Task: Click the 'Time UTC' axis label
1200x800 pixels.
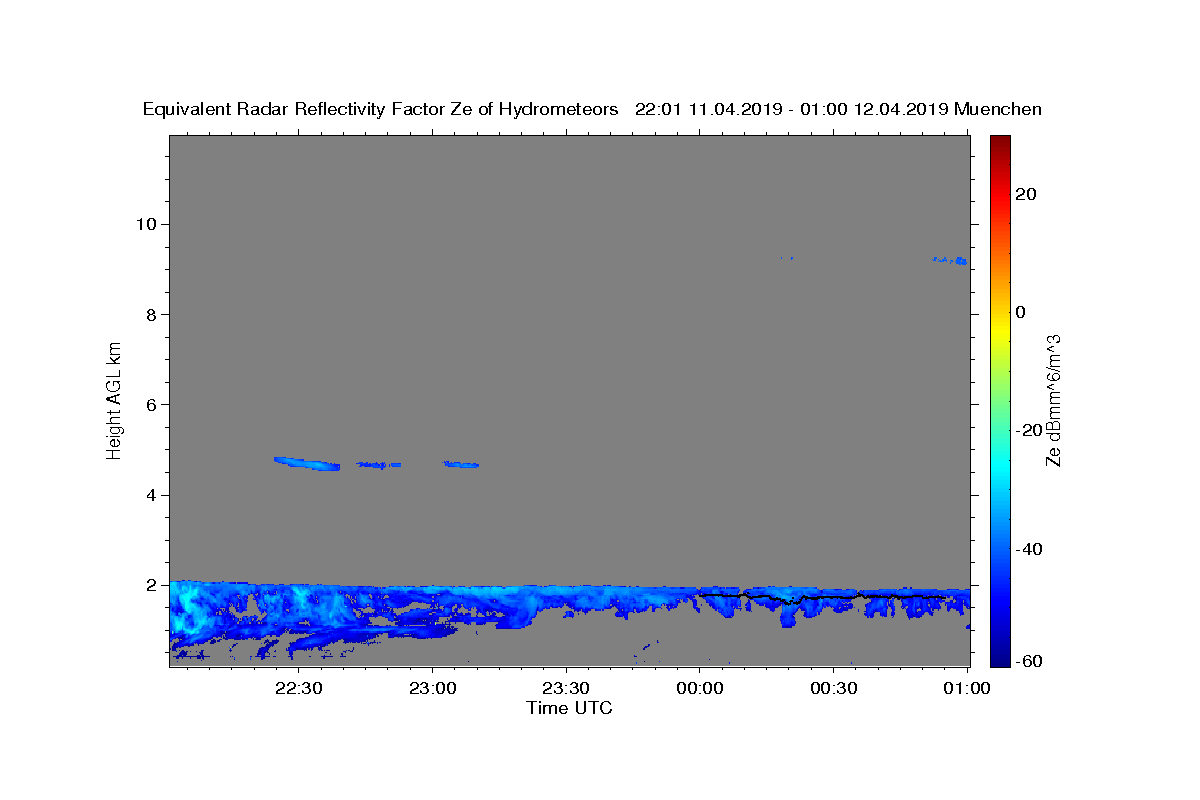Action: [x=569, y=708]
